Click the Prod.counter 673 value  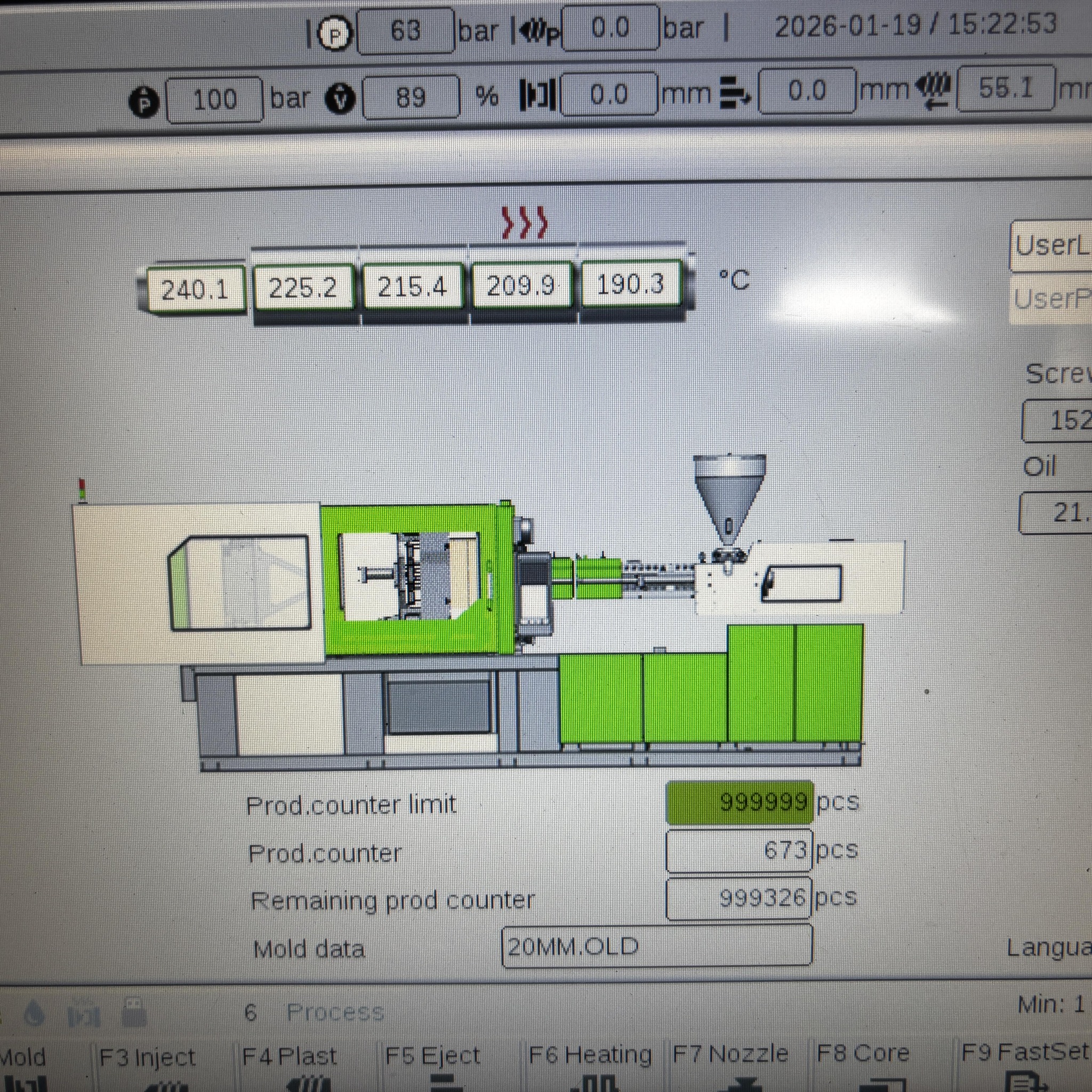click(x=740, y=850)
